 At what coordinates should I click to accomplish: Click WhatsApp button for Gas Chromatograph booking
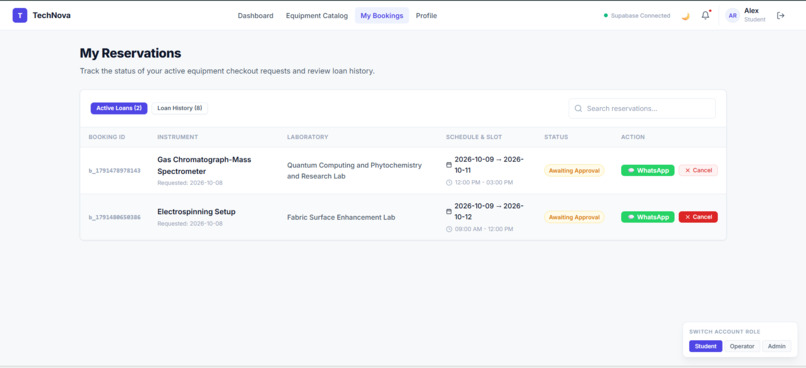pyautogui.click(x=648, y=171)
